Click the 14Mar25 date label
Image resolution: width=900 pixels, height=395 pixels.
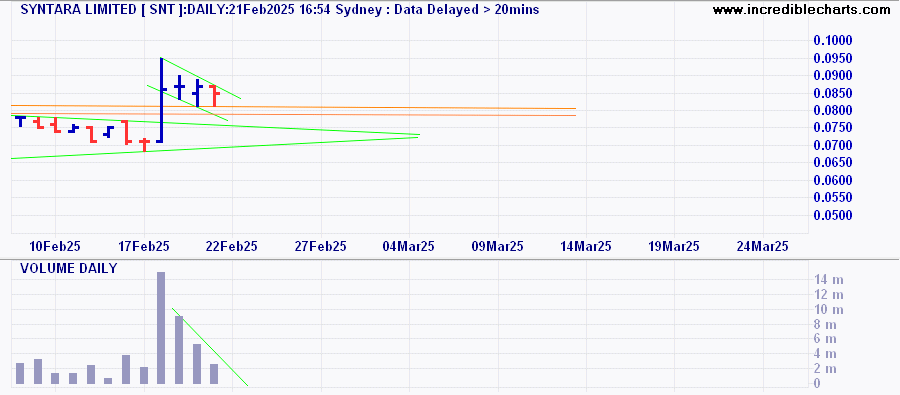click(x=586, y=246)
